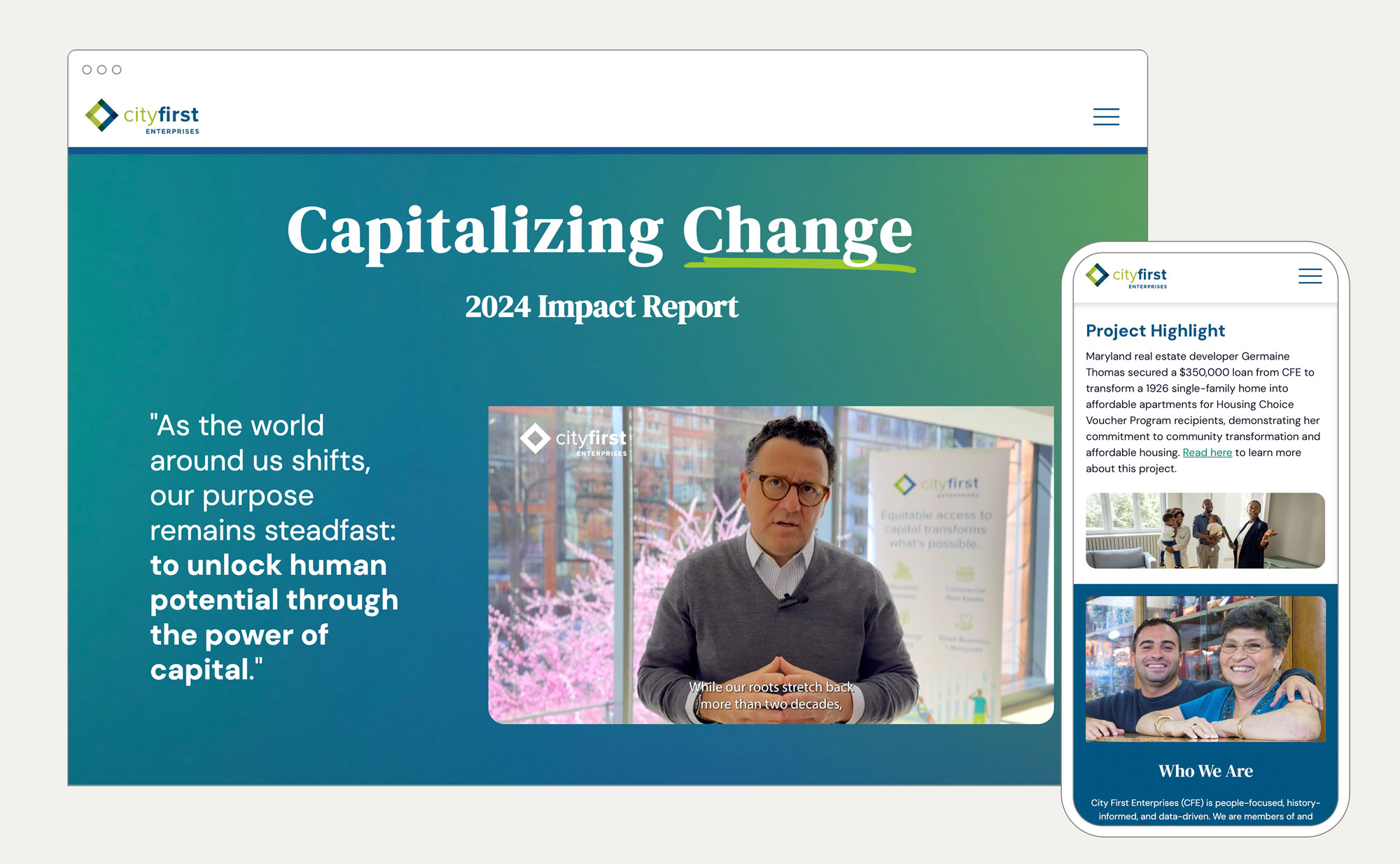The width and height of the screenshot is (1400, 864).
Task: Click the third browser window circle
Action: pos(117,70)
